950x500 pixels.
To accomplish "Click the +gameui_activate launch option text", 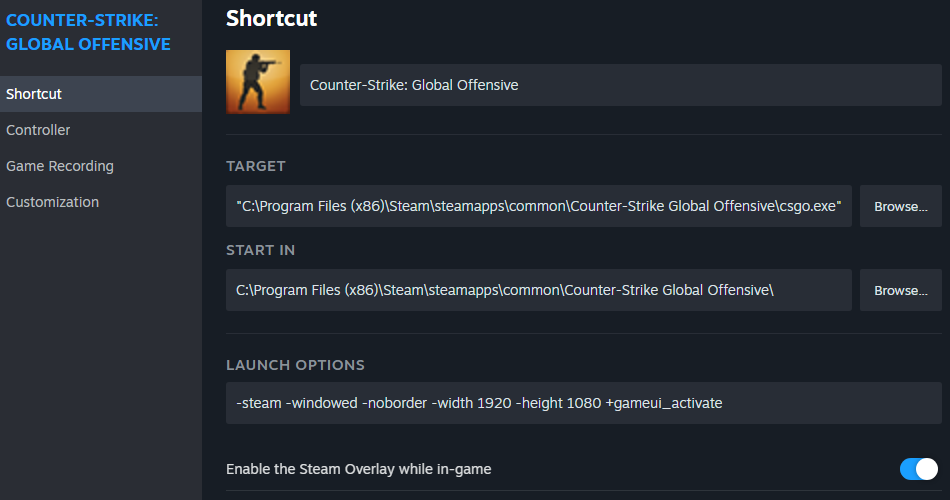I will coord(664,403).
